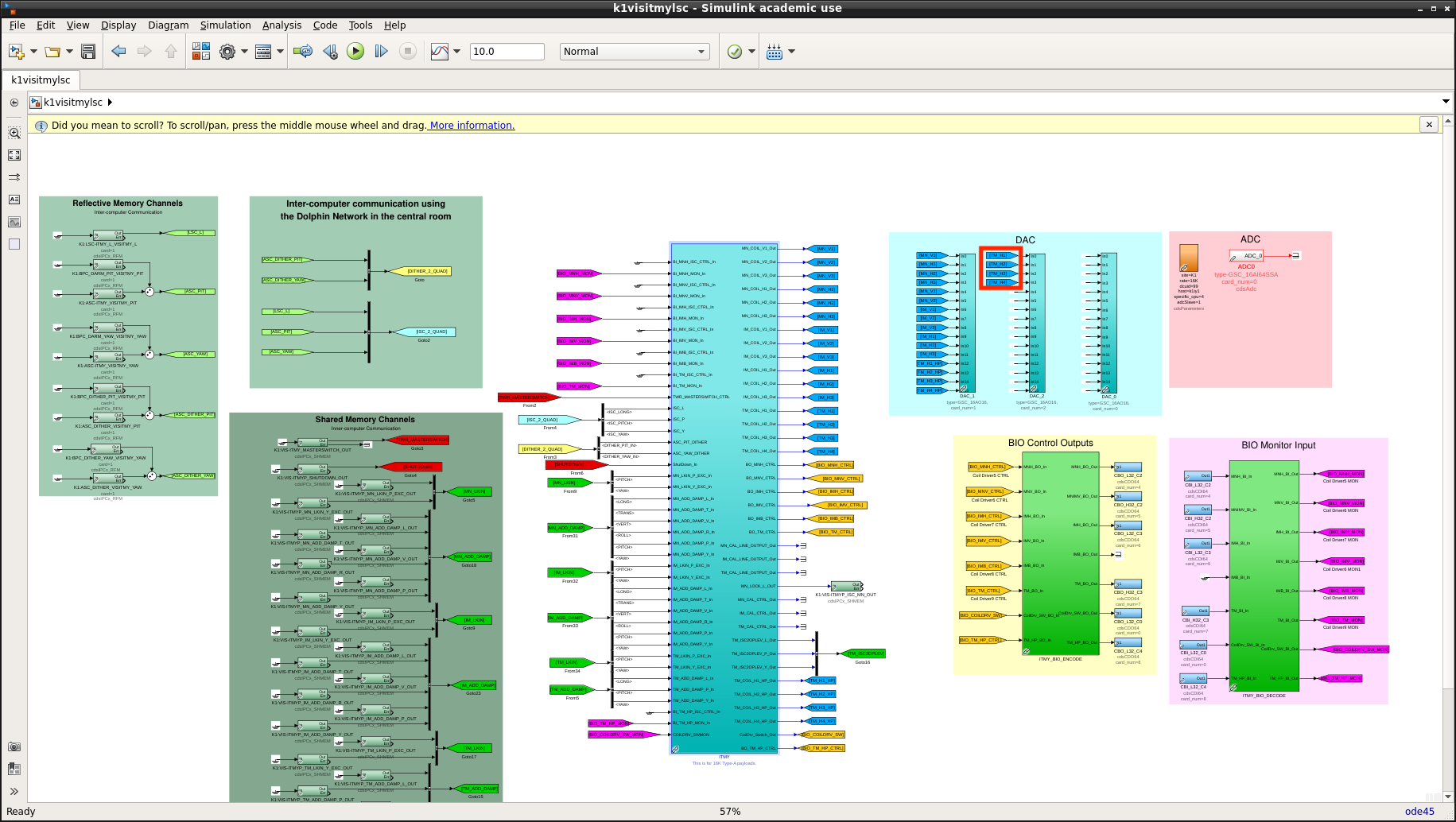1456x822 pixels.
Task: Open the Help menu
Action: click(x=394, y=25)
